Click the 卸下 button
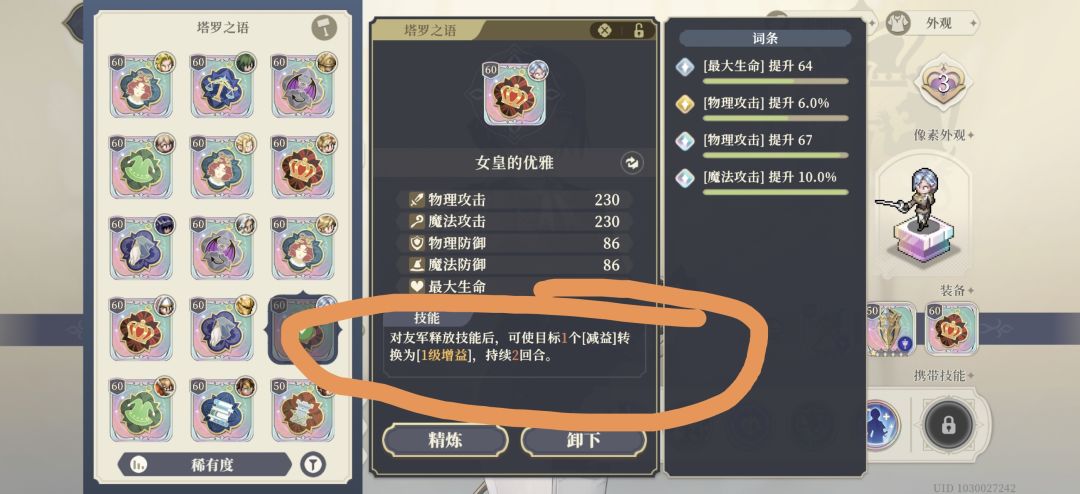 tap(583, 440)
